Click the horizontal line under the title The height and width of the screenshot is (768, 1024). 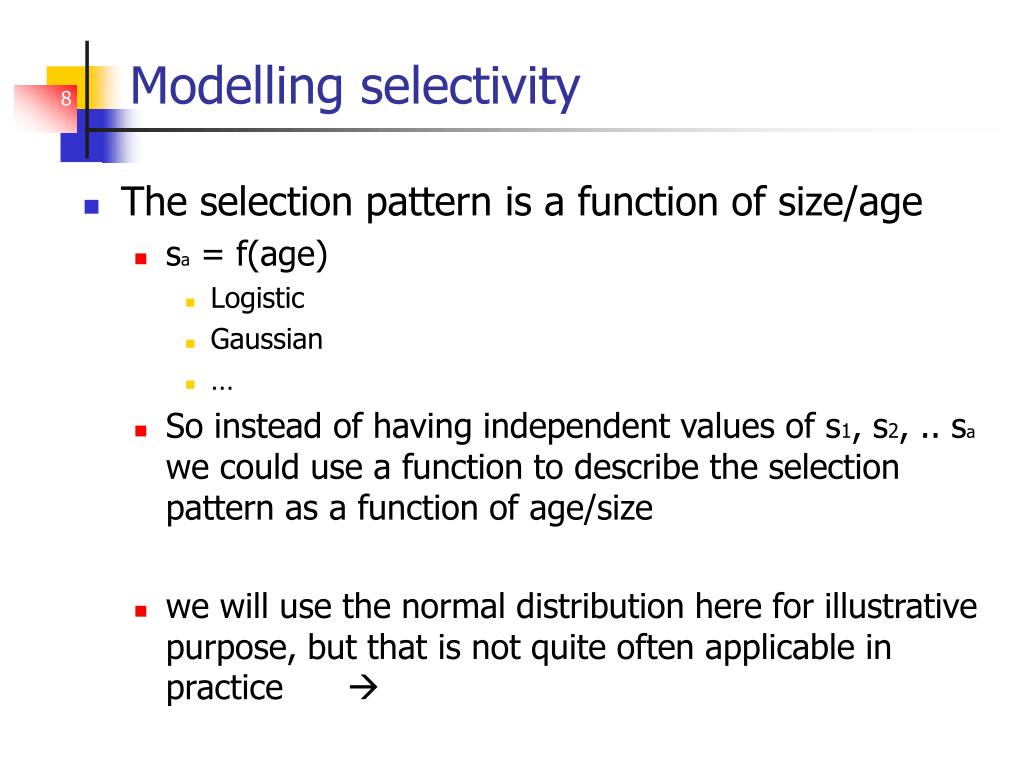(542, 131)
